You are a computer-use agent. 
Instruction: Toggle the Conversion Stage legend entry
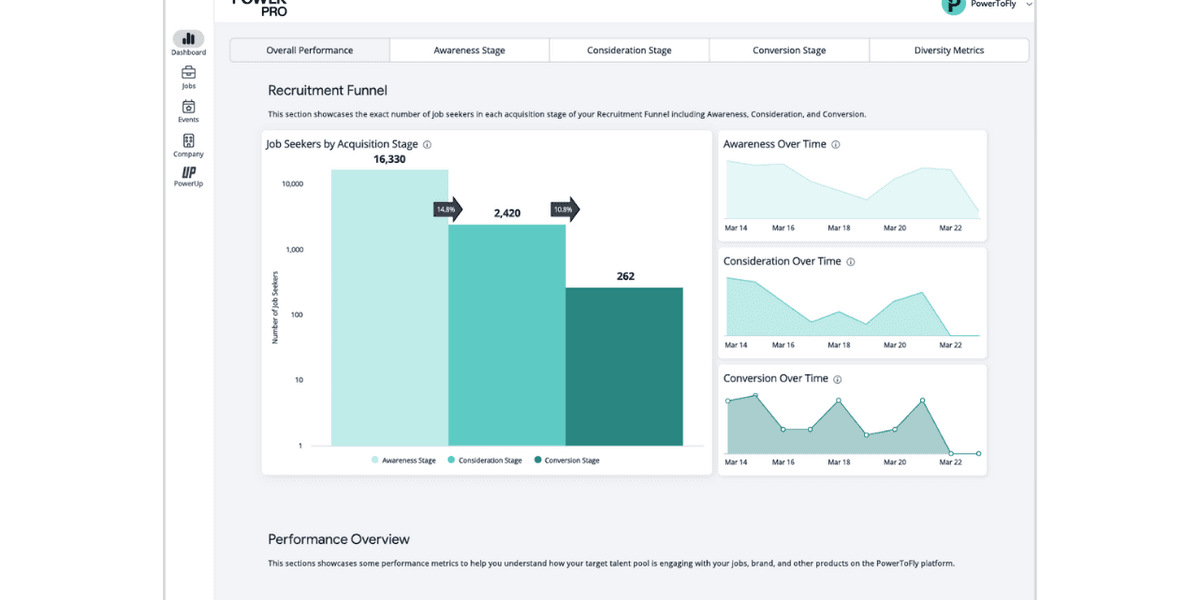[567, 460]
